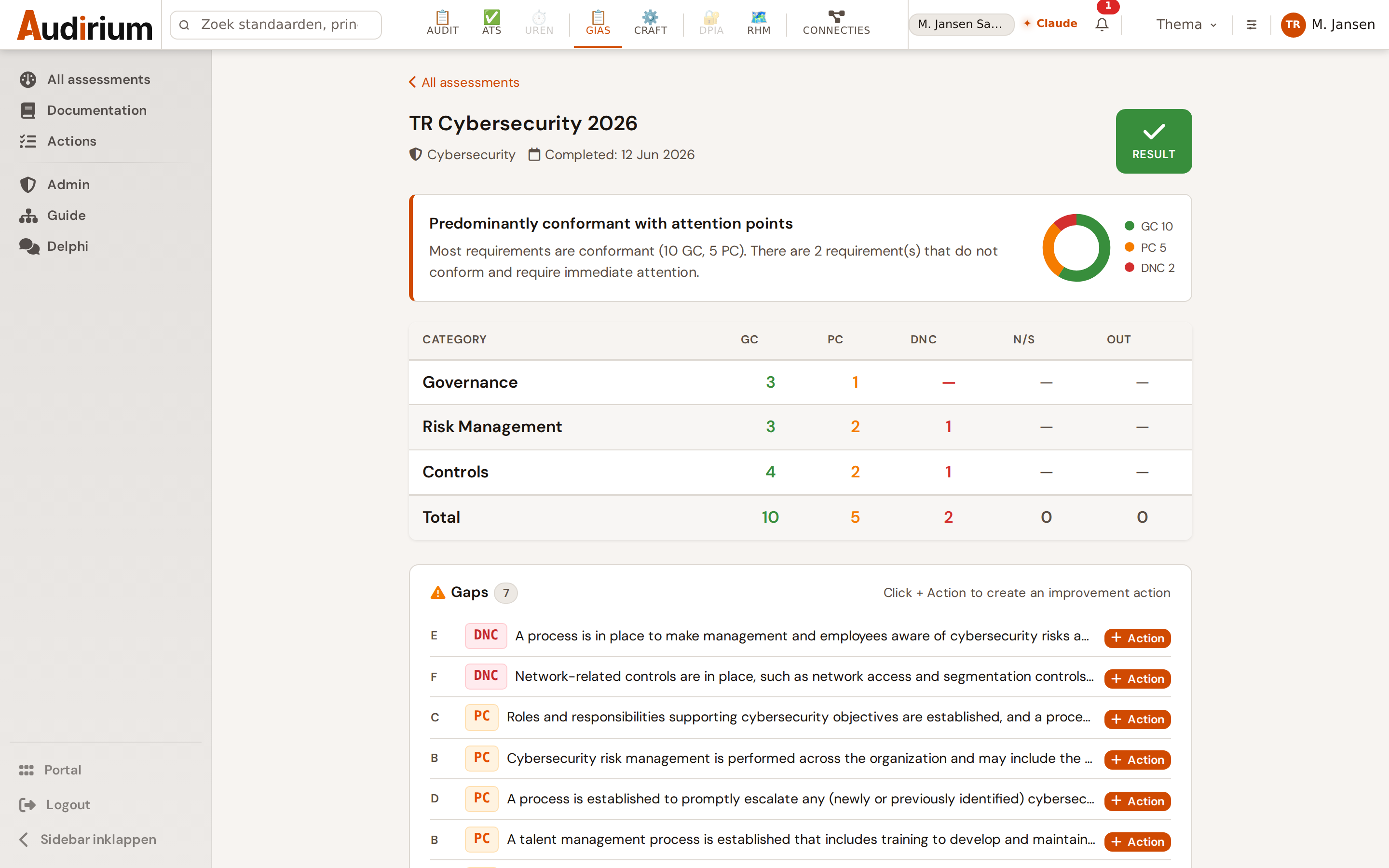Click the N/S column header

tap(1024, 339)
